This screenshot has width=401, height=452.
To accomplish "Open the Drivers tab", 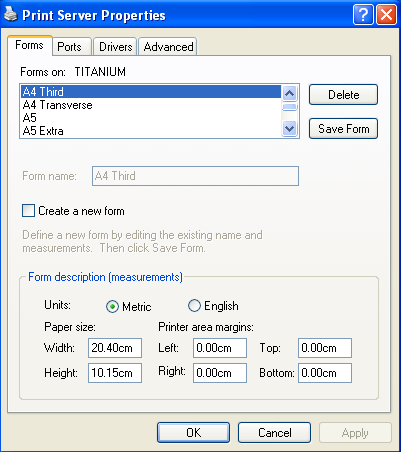I will (x=115, y=47).
